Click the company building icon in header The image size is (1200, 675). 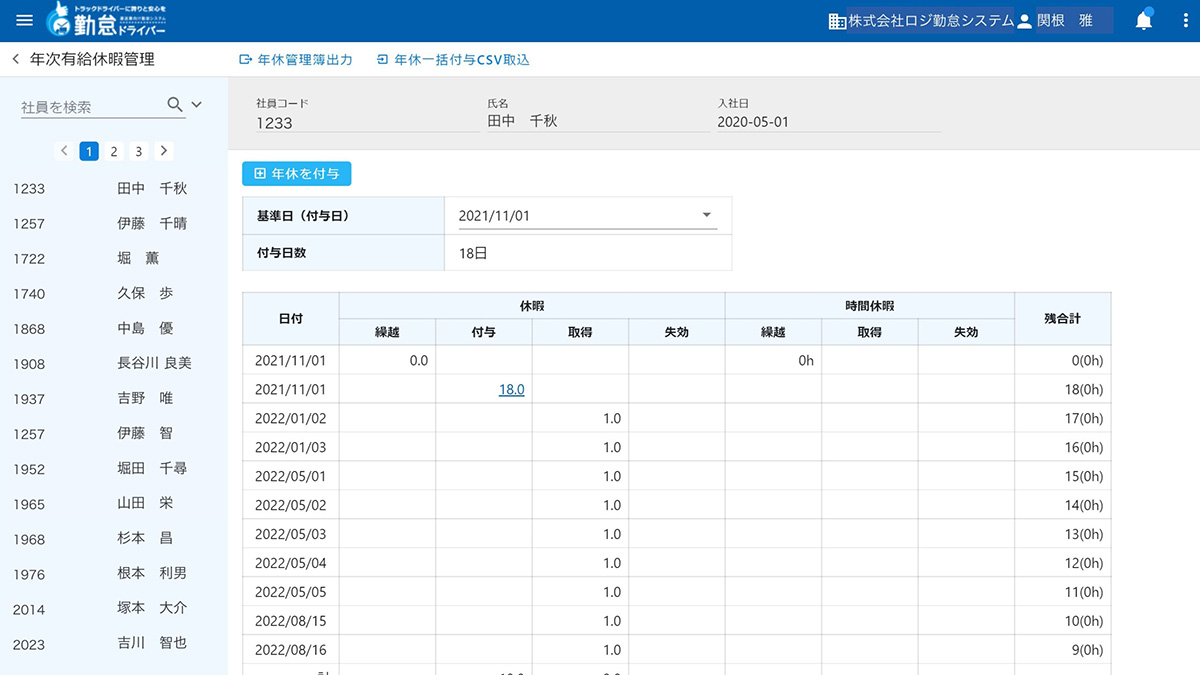[838, 21]
